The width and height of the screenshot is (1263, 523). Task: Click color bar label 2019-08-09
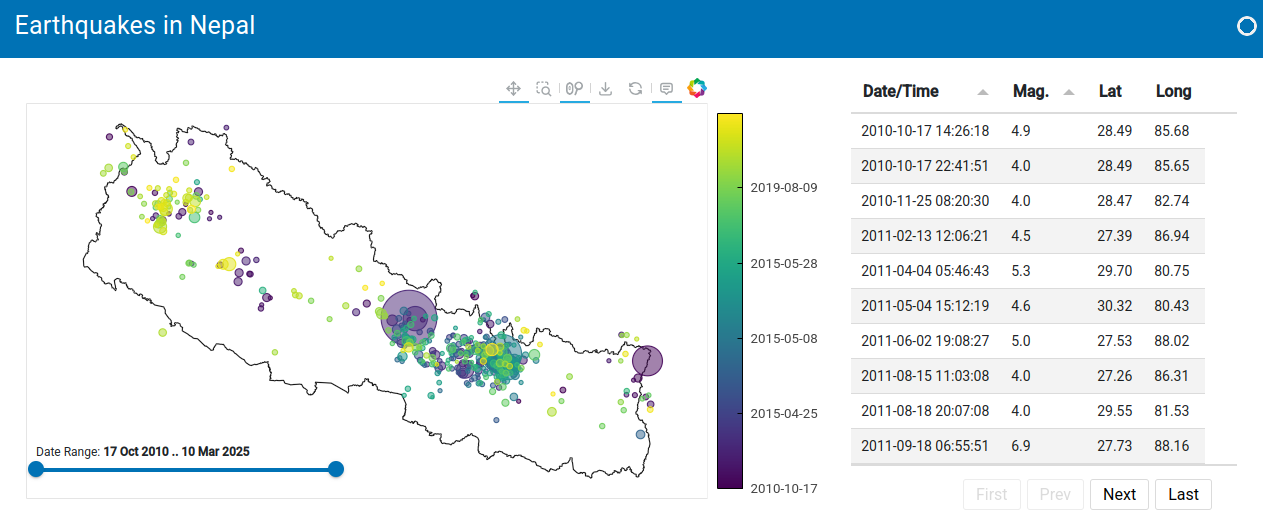point(784,187)
